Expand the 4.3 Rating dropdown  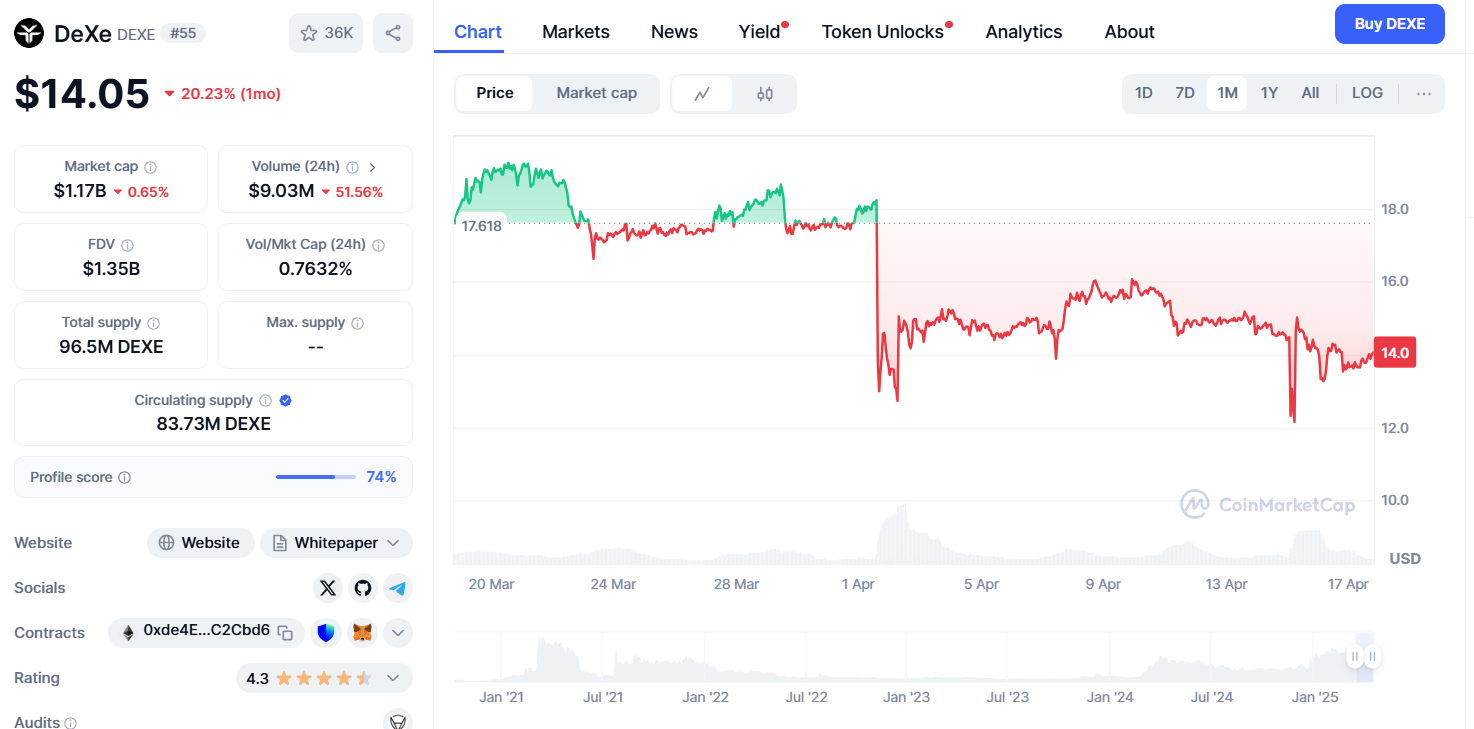[x=393, y=678]
